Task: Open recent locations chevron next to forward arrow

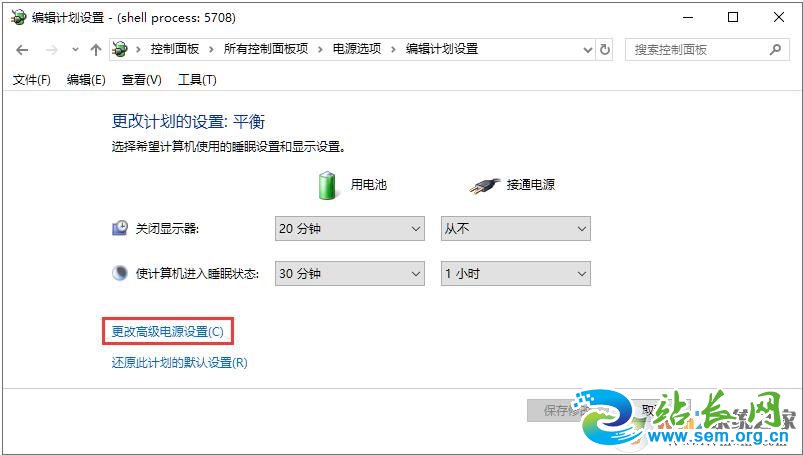Action: 75,50
